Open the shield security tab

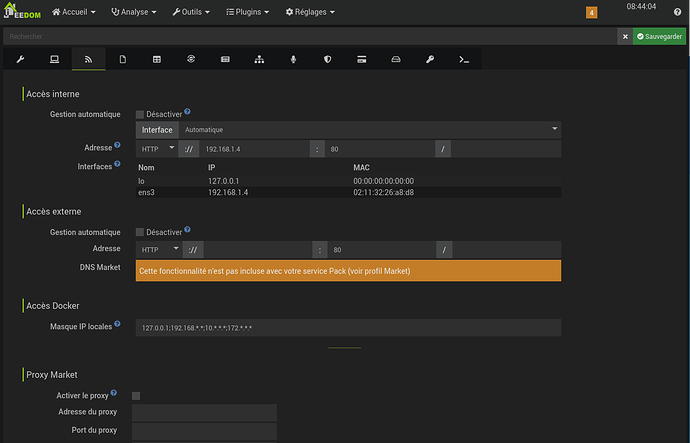coord(327,60)
